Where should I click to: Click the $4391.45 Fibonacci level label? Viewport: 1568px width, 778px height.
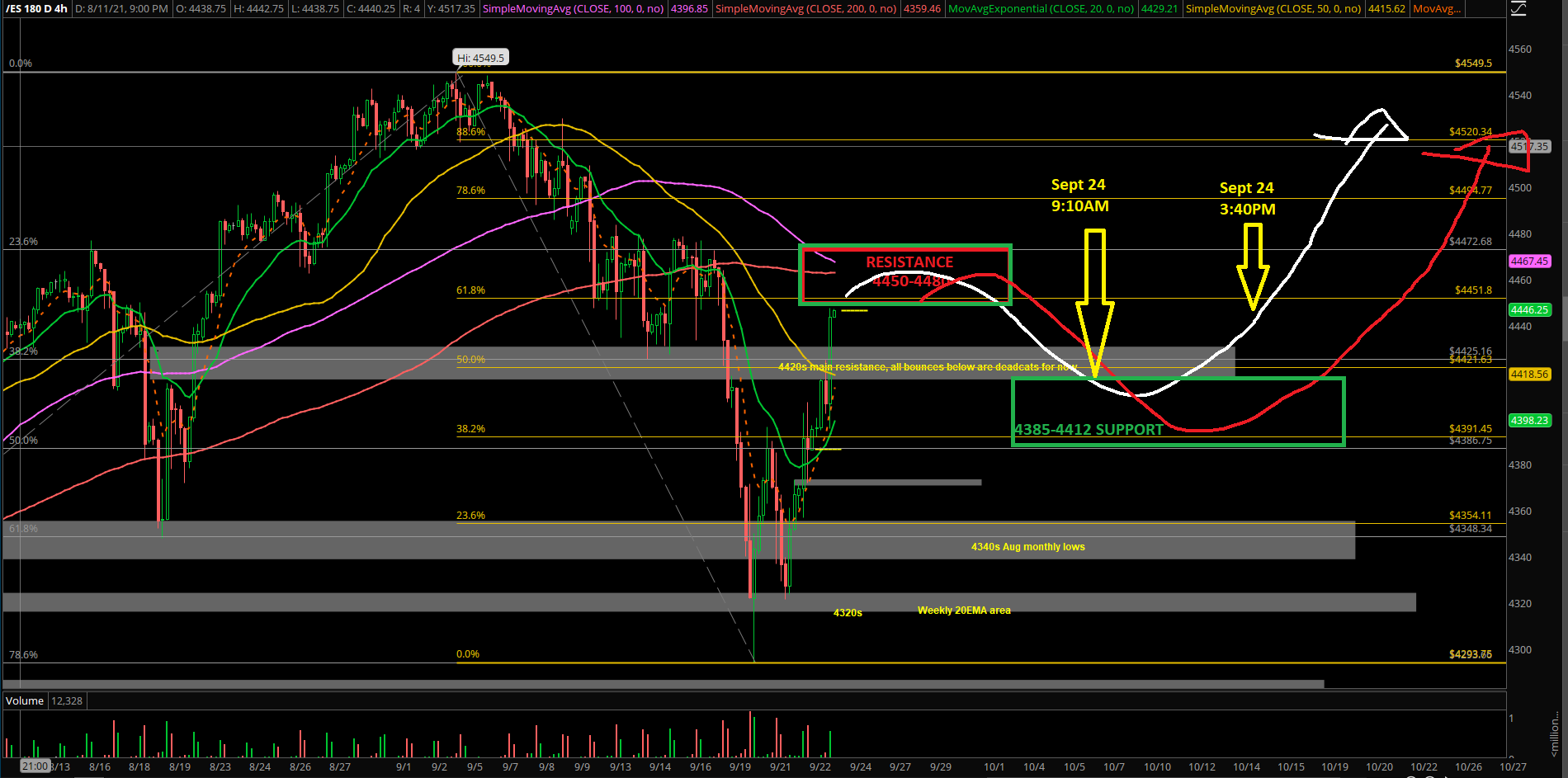click(1471, 429)
